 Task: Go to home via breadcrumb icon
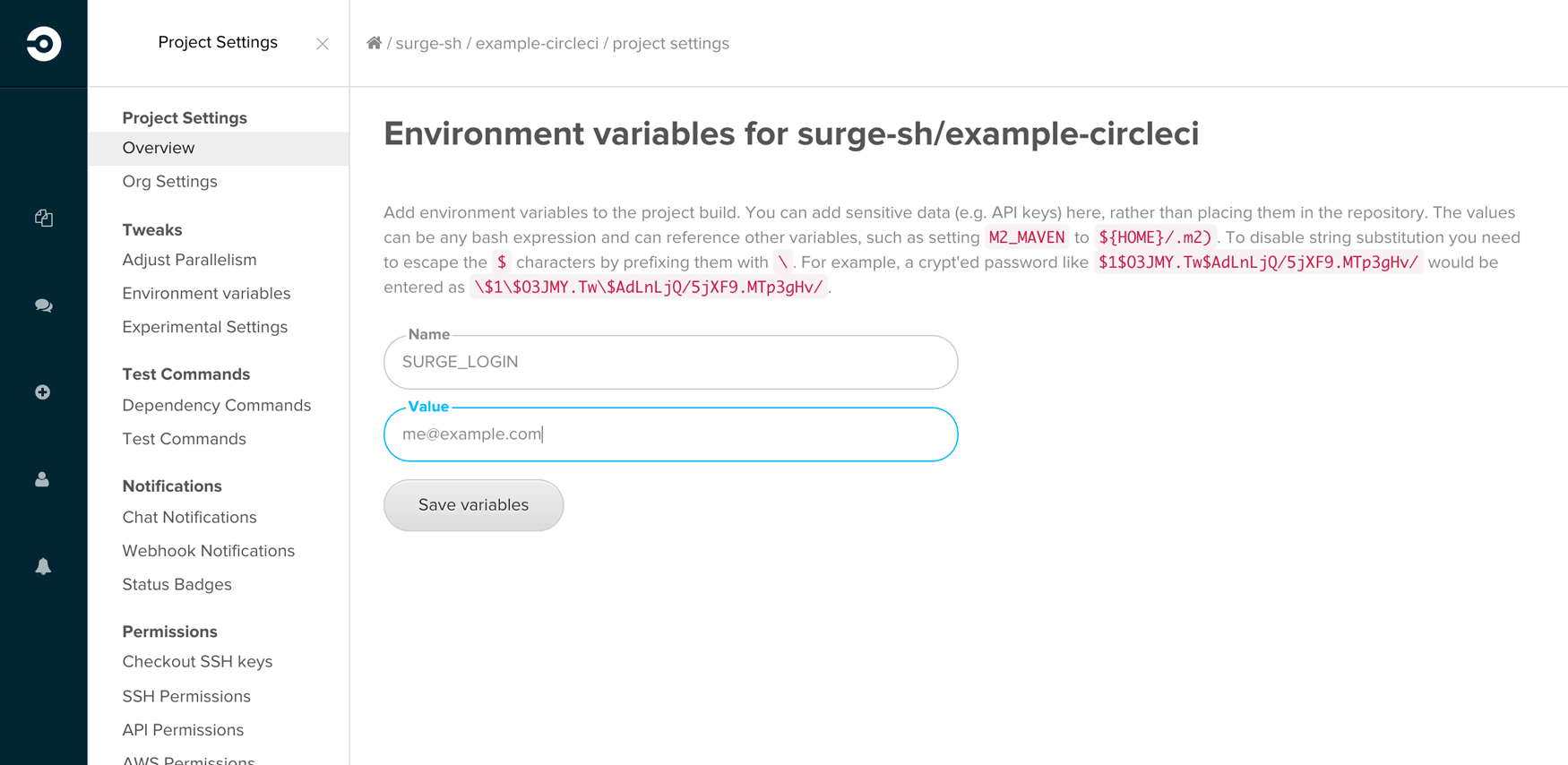coord(375,43)
